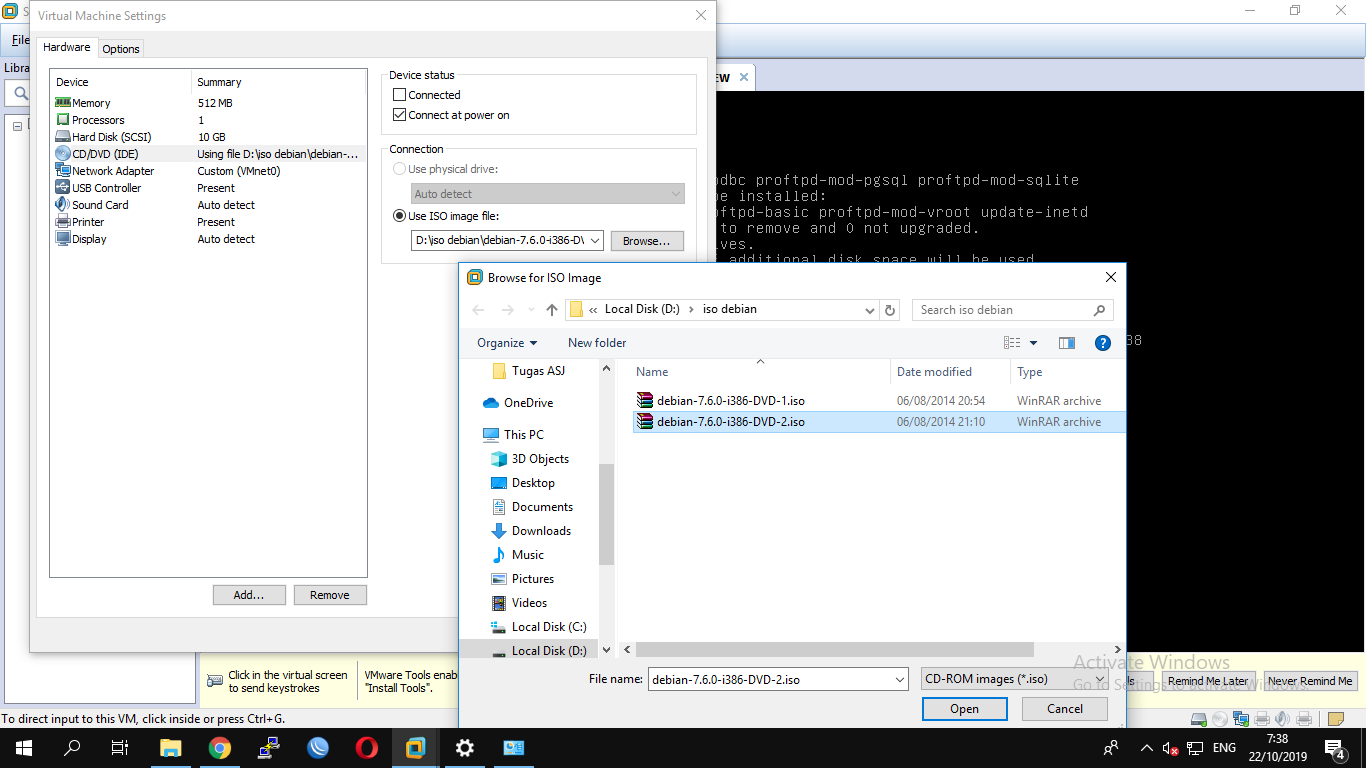Image resolution: width=1366 pixels, height=768 pixels.
Task: Open Windows Settings from the taskbar
Action: click(x=464, y=748)
